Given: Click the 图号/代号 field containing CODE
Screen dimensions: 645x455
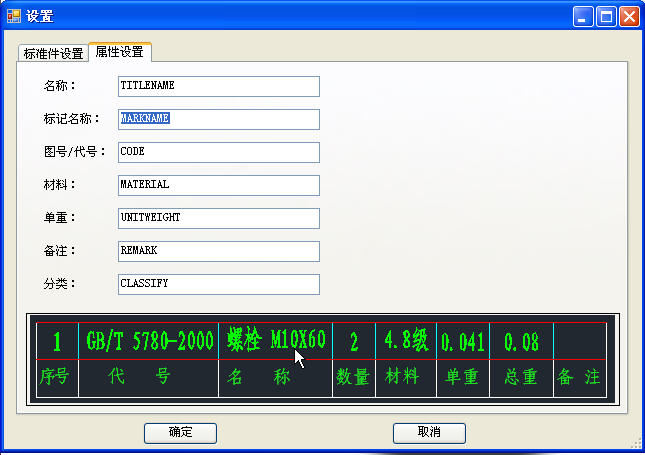Looking at the screenshot, I should (218, 152).
